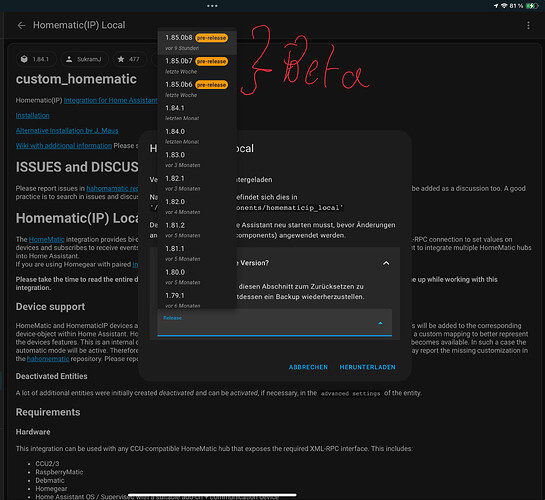Click the battery indicator in status bar
This screenshot has width=545, height=500.
point(532,6)
